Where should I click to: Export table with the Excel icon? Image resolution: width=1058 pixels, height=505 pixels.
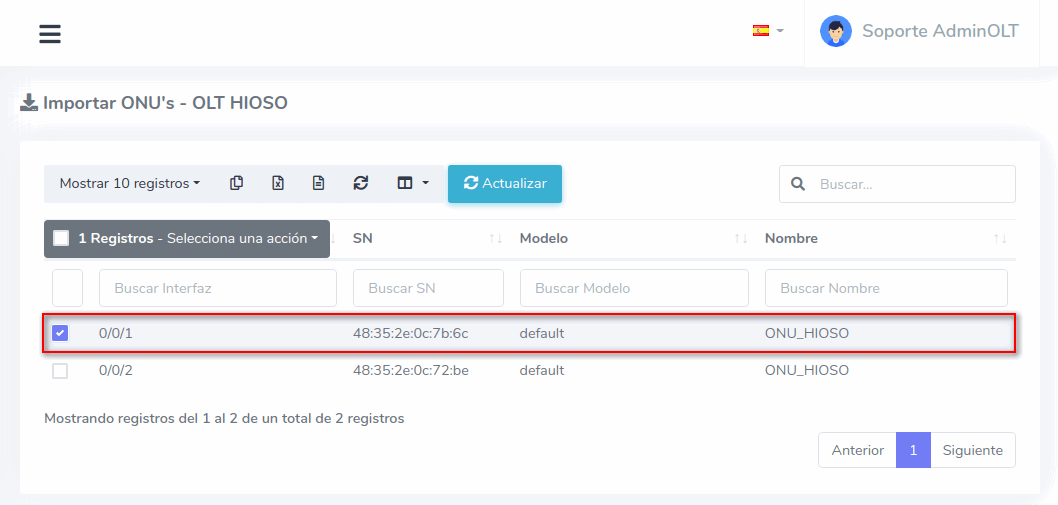278,183
